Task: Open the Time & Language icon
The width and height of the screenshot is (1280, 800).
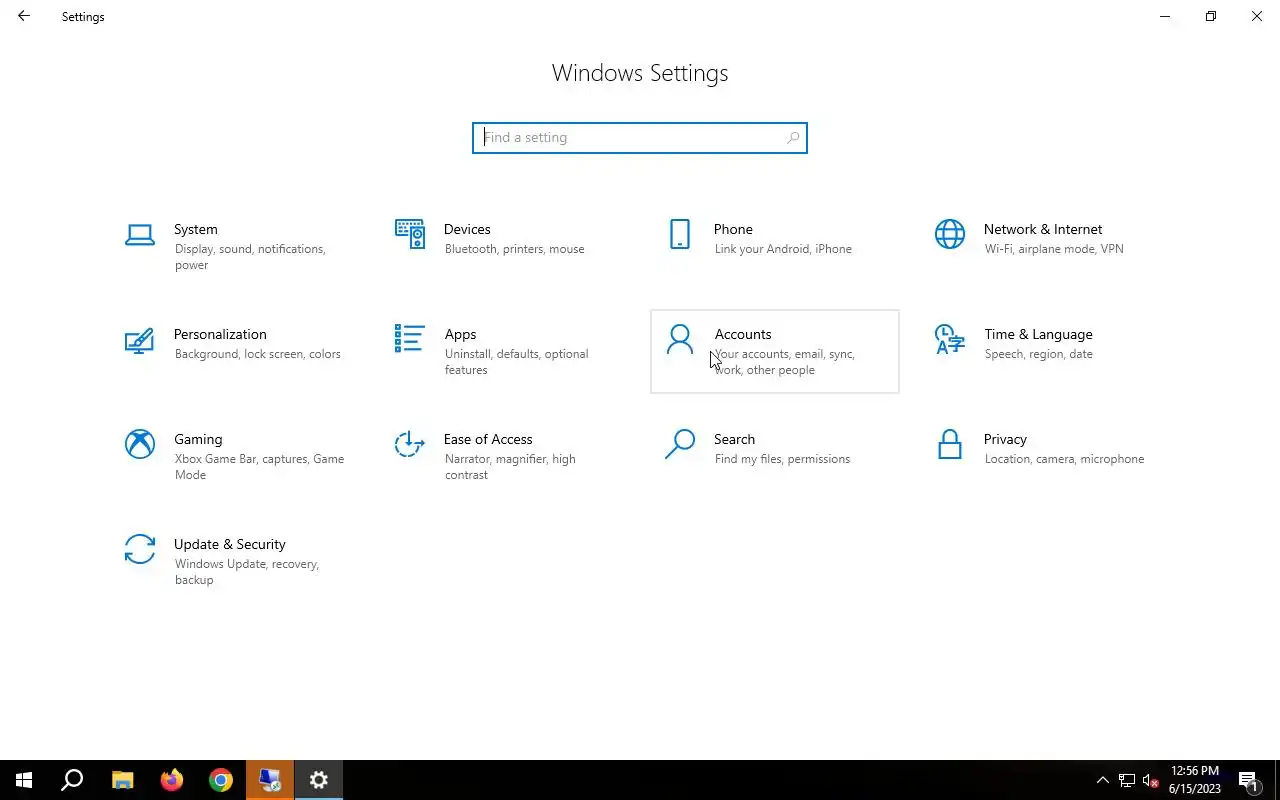Action: (x=950, y=339)
